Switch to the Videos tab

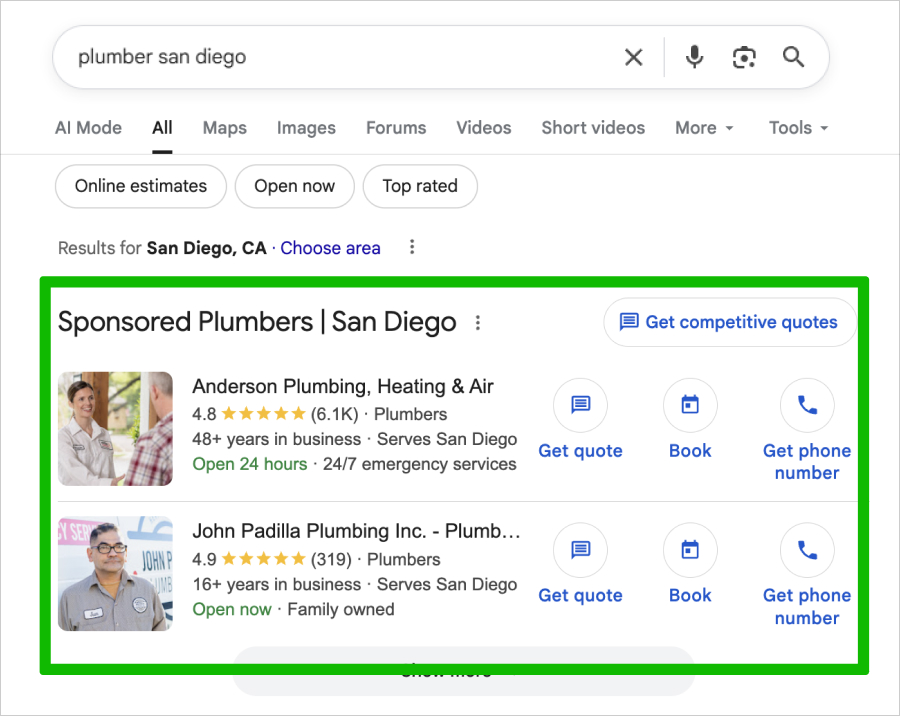tap(484, 127)
